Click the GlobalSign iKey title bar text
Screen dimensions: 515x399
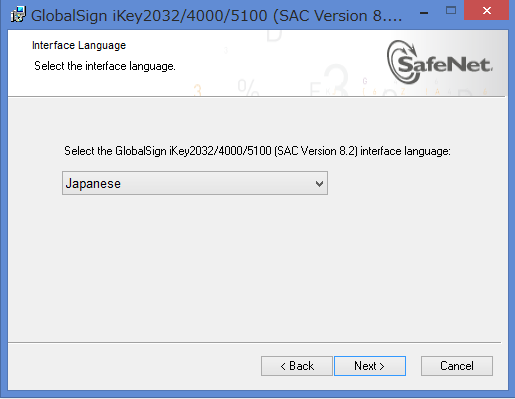pos(216,16)
